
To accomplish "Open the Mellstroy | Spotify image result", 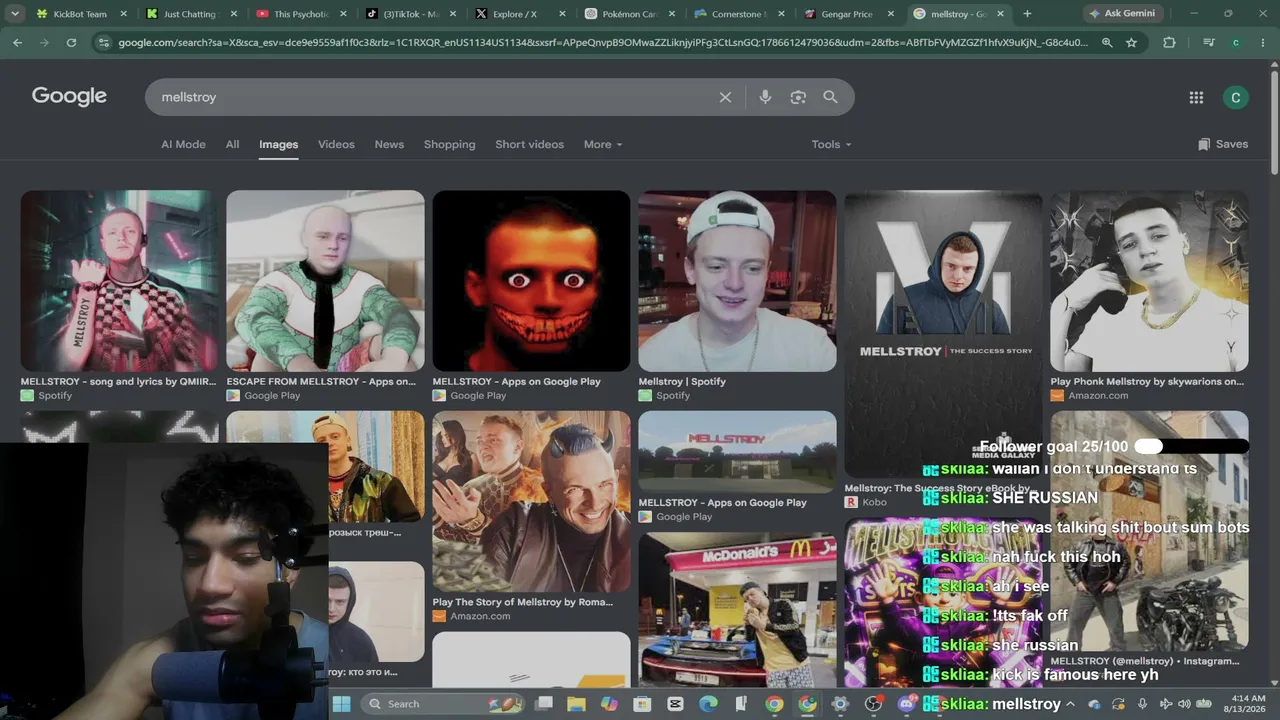I will click(x=737, y=281).
